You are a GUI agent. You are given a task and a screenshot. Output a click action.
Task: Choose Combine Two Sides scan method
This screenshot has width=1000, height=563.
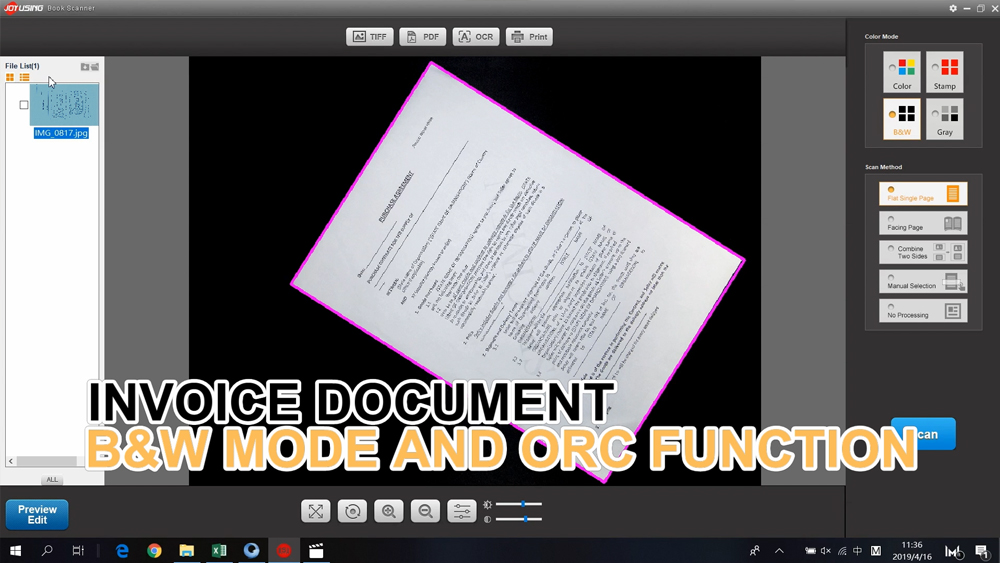[x=923, y=252]
